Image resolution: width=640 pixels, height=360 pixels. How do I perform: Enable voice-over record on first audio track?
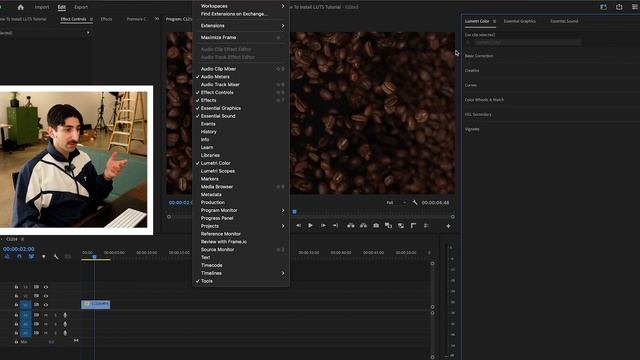[65, 315]
